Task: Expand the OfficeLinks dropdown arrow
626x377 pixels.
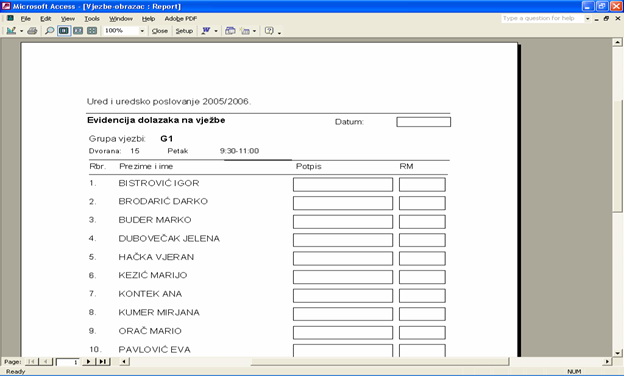Action: point(216,31)
